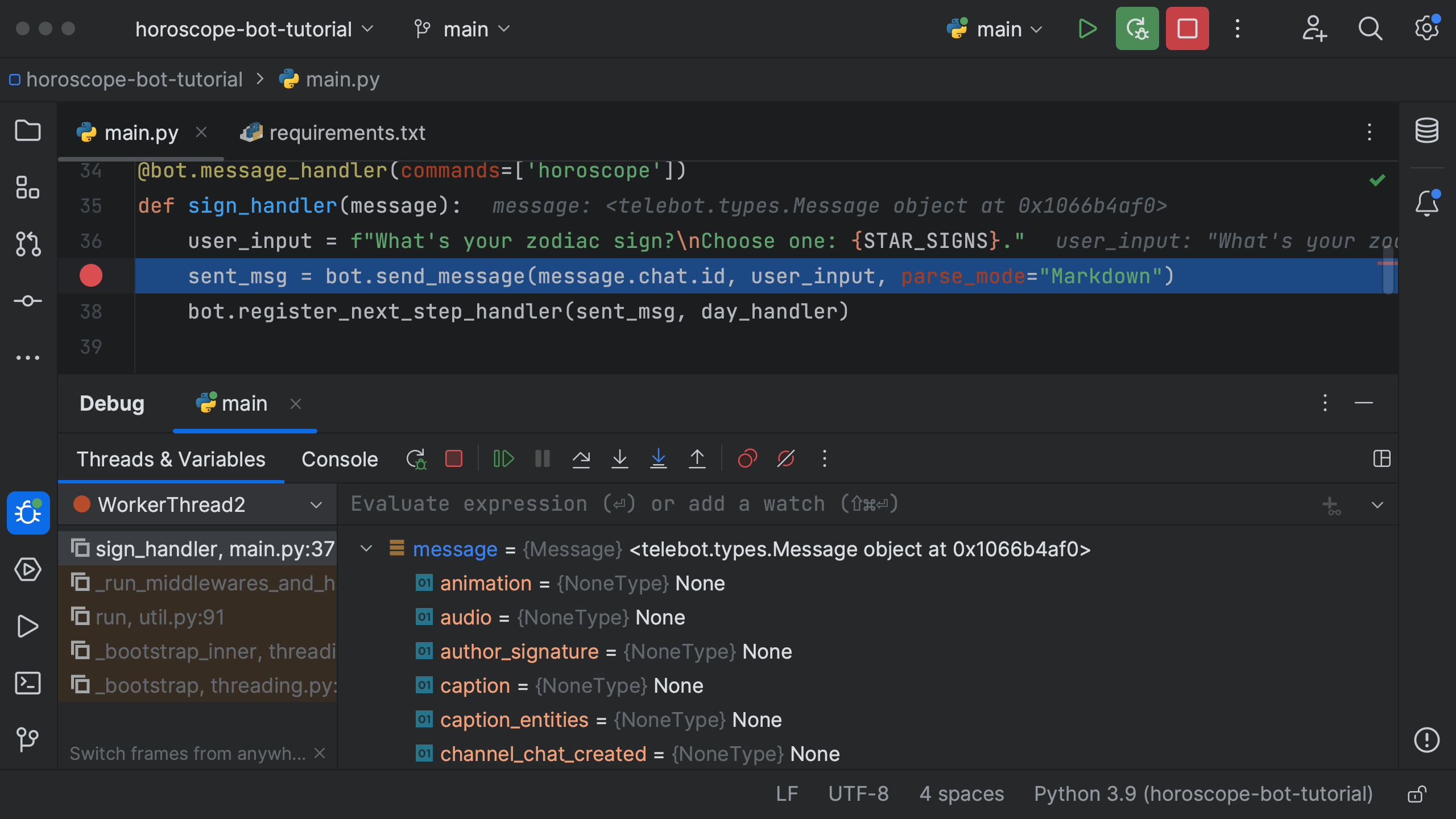Step into the current function call

coord(620,459)
